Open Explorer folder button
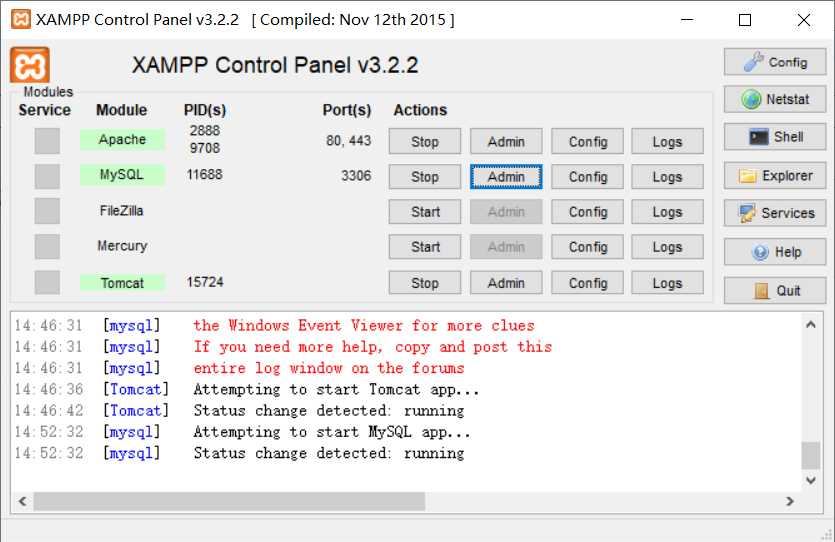This screenshot has width=835, height=542. (775, 176)
